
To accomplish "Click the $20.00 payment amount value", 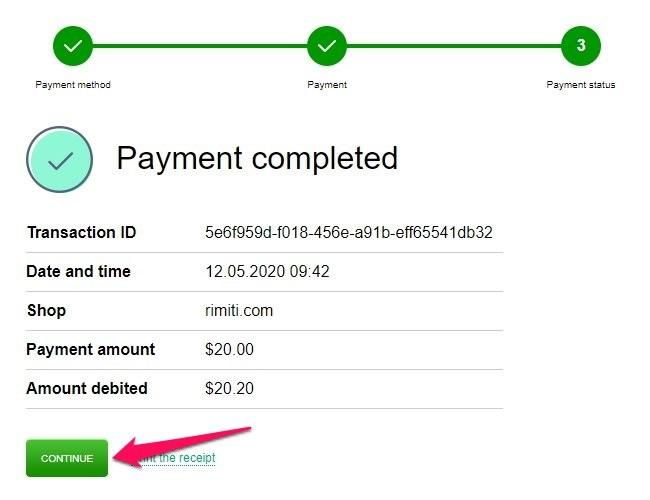I will coord(229,350).
